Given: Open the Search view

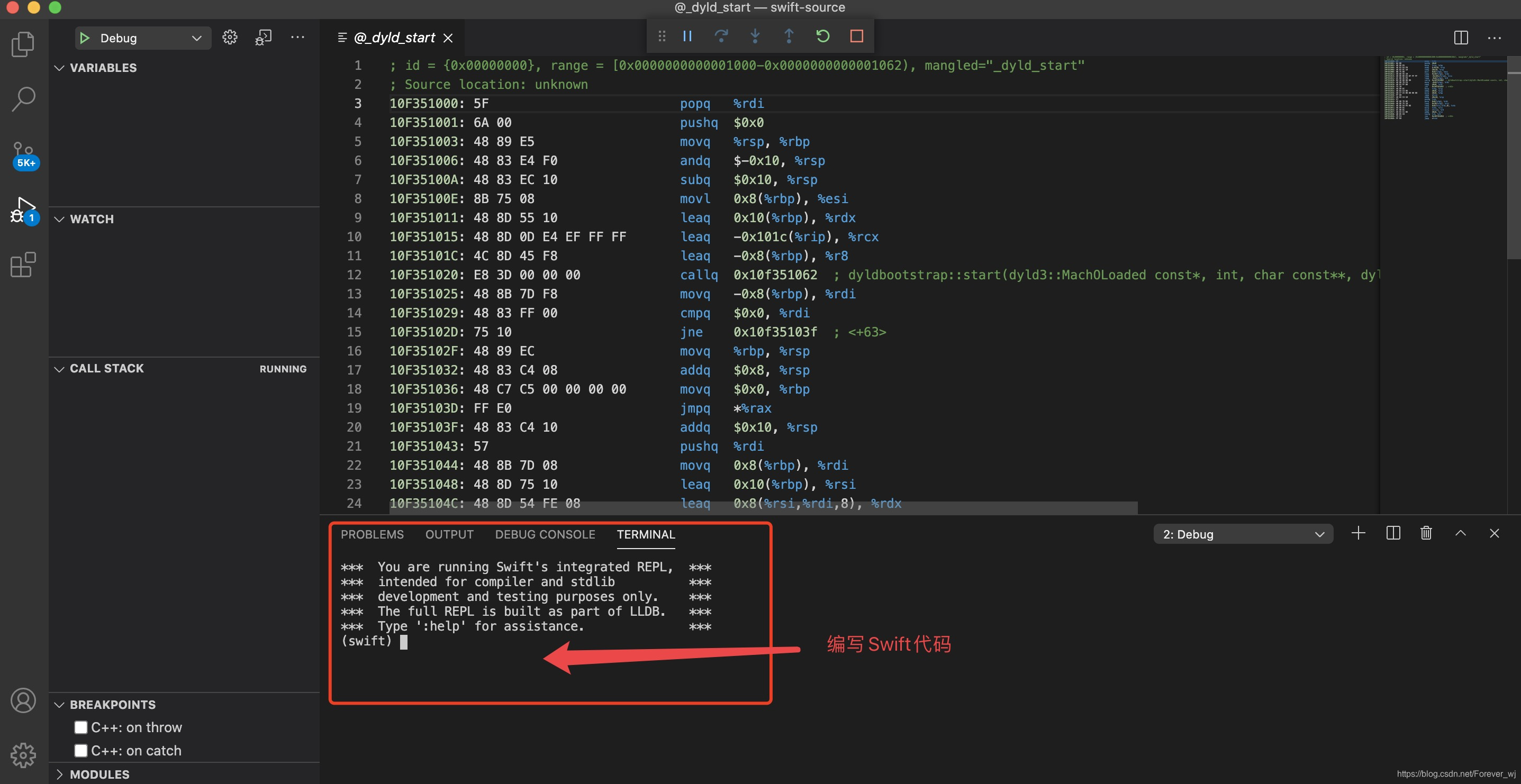Looking at the screenshot, I should click(x=23, y=98).
